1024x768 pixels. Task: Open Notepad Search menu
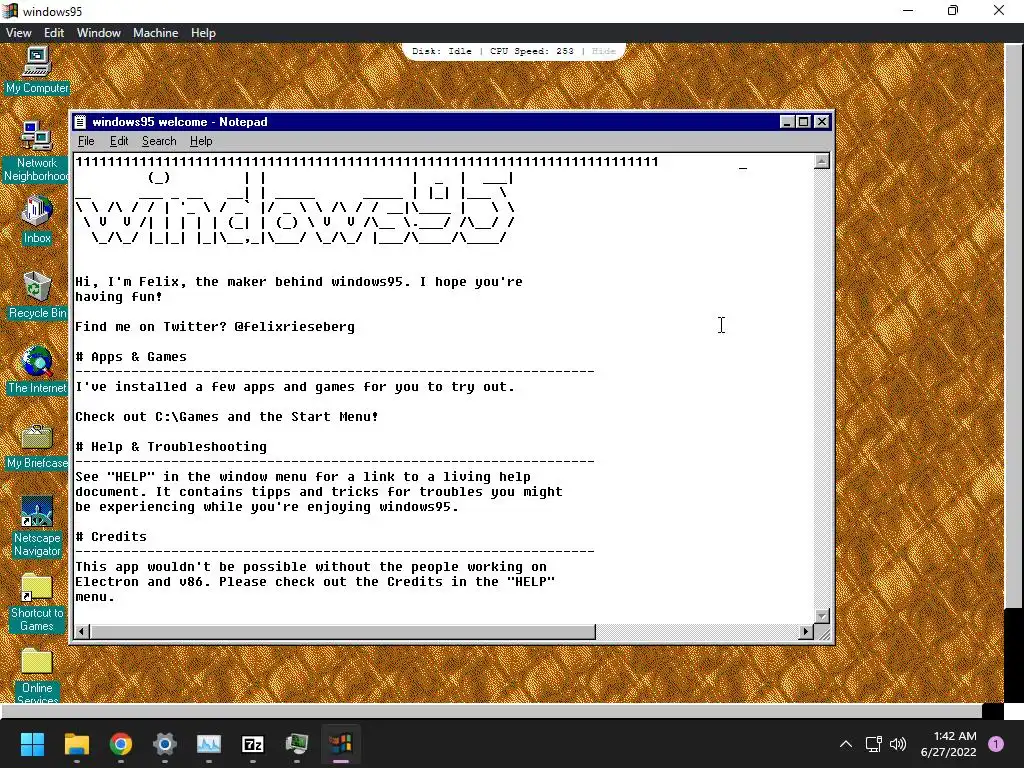pos(159,141)
